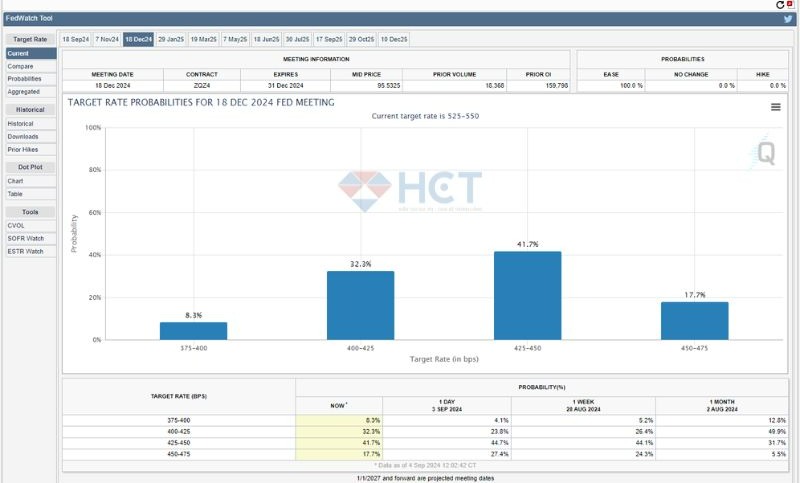Open the Twitter bird icon link
The height and width of the screenshot is (483, 800).
pyautogui.click(x=788, y=19)
